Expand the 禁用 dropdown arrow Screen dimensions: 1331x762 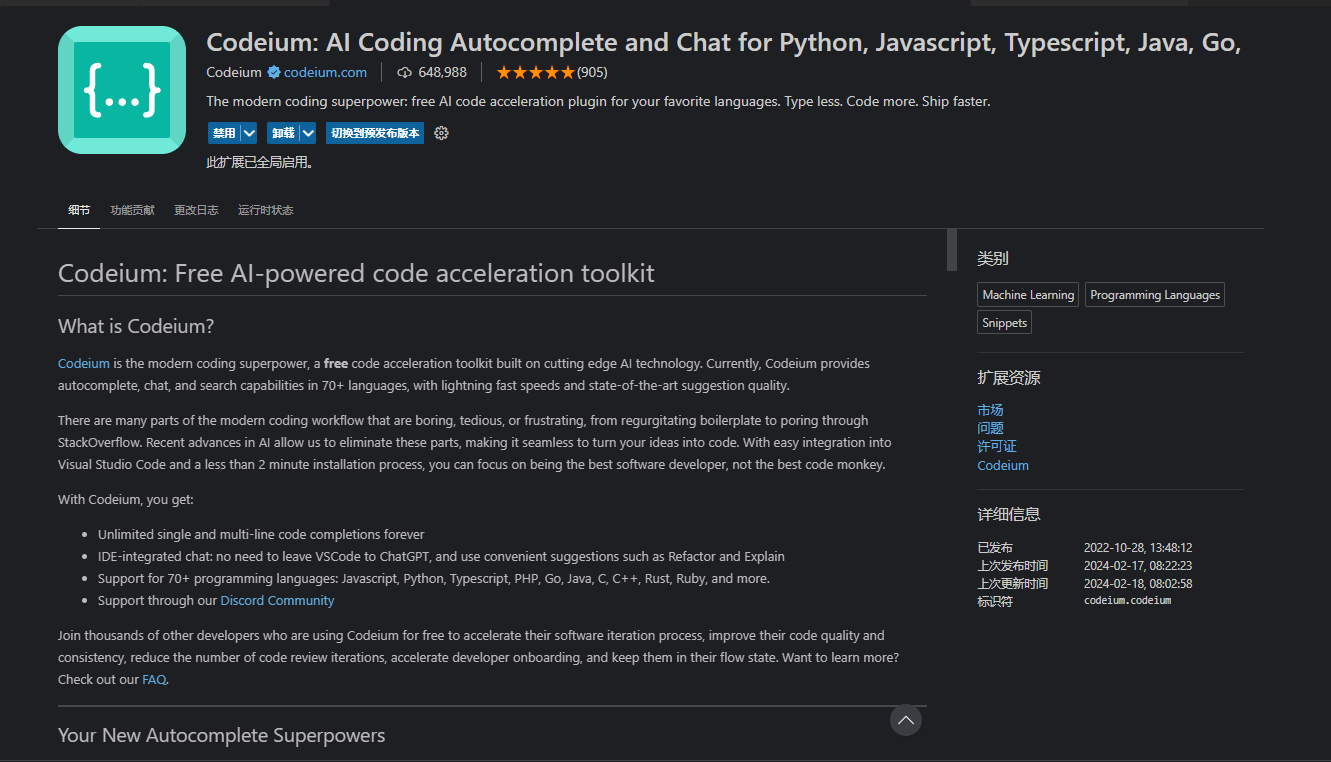point(249,133)
